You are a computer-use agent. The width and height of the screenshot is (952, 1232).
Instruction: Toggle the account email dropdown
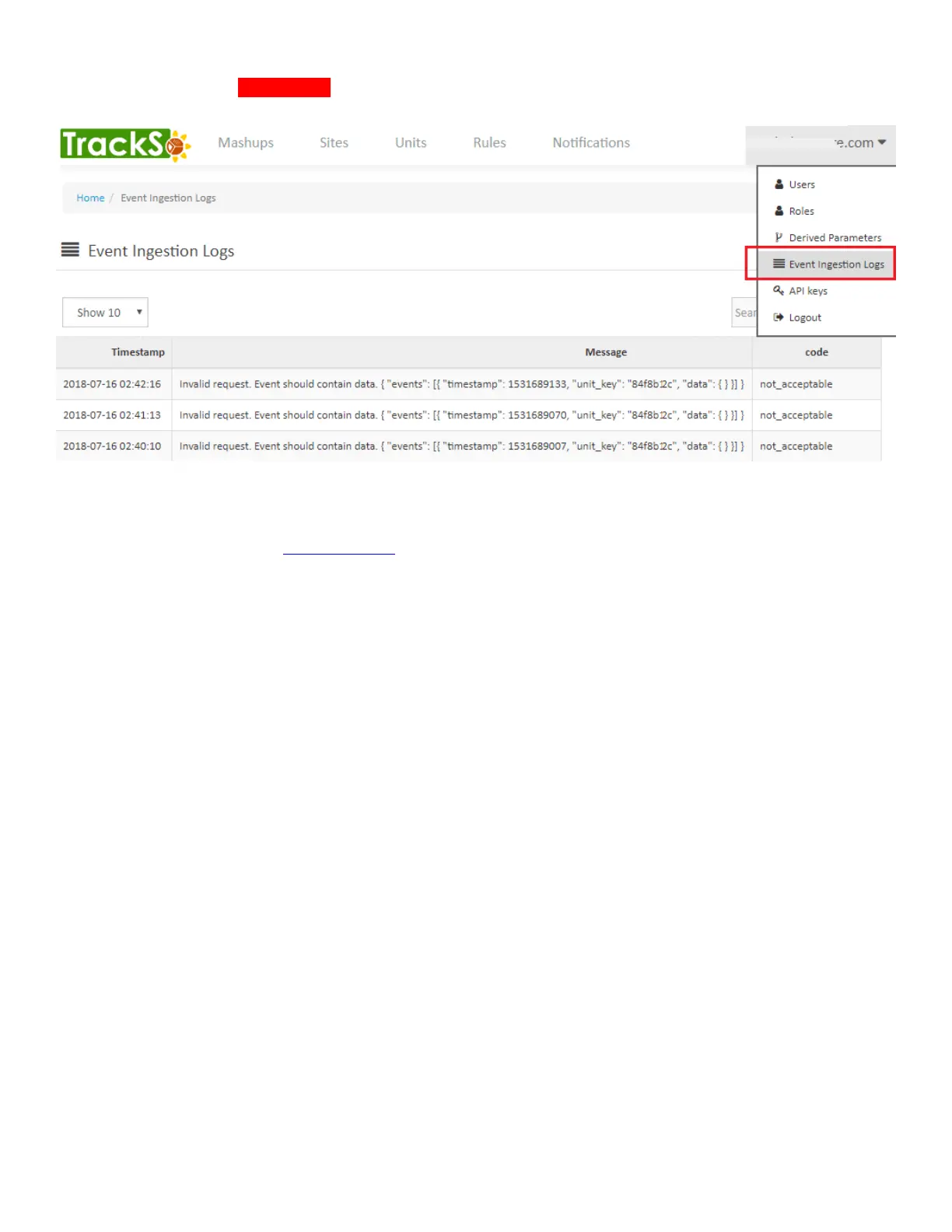coord(821,144)
